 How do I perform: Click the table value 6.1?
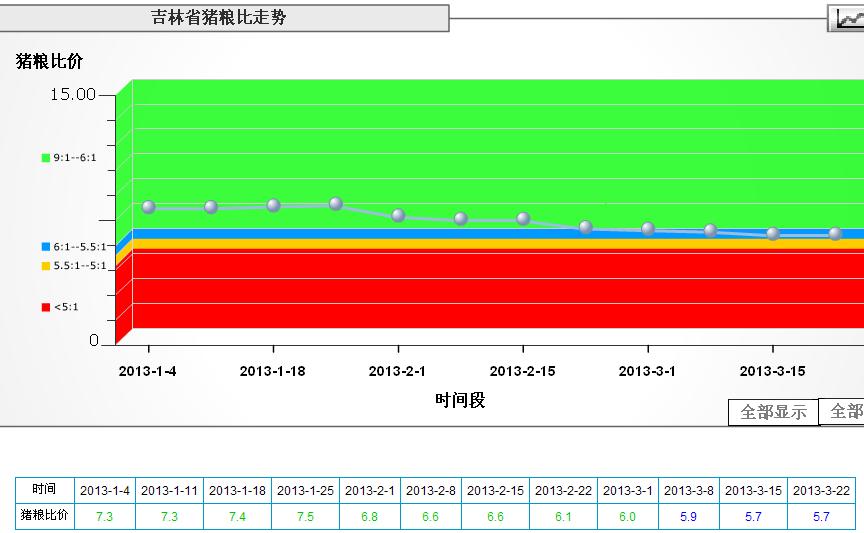click(563, 517)
